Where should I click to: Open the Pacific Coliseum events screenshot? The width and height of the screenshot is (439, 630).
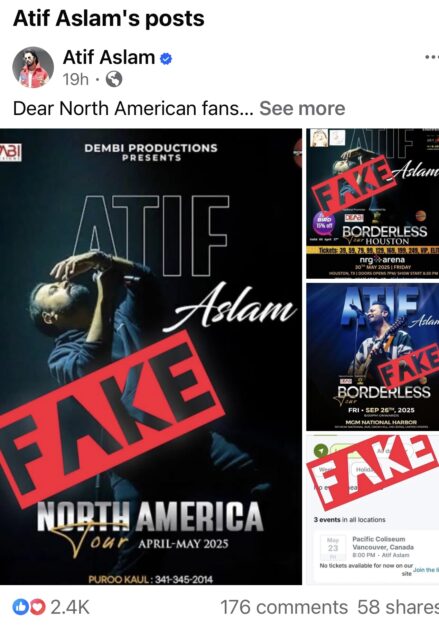point(373,510)
